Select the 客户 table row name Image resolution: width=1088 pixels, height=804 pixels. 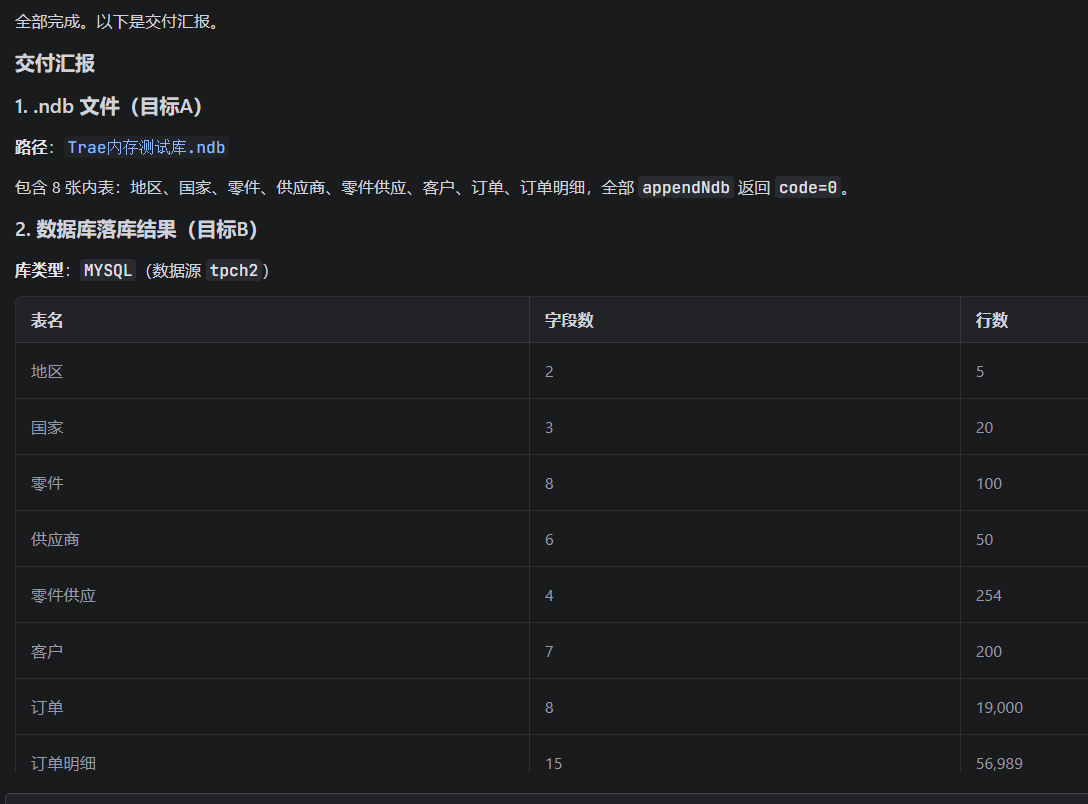click(47, 651)
